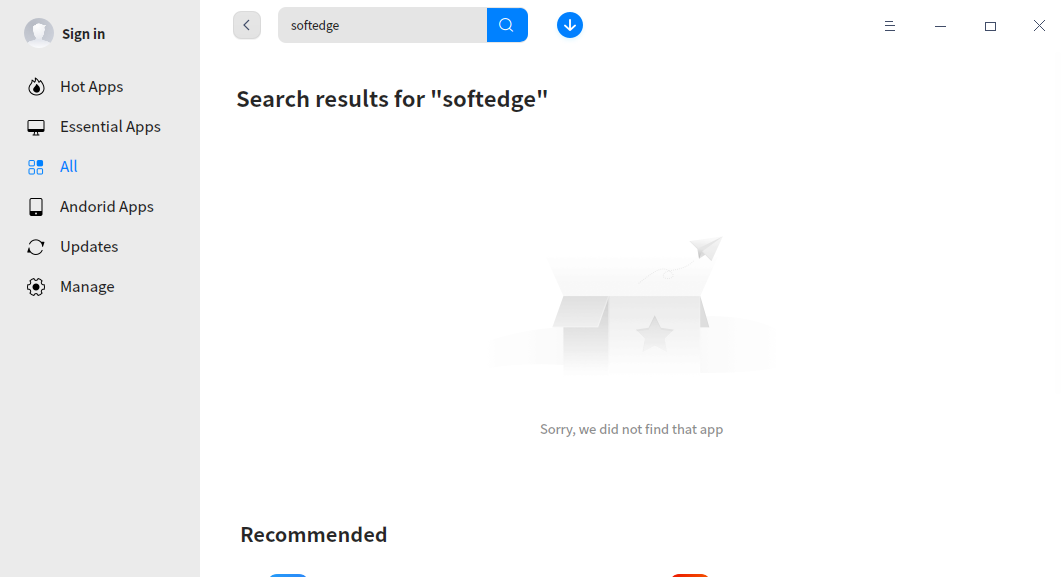Expand the empty-box illustration area

[x=632, y=305]
